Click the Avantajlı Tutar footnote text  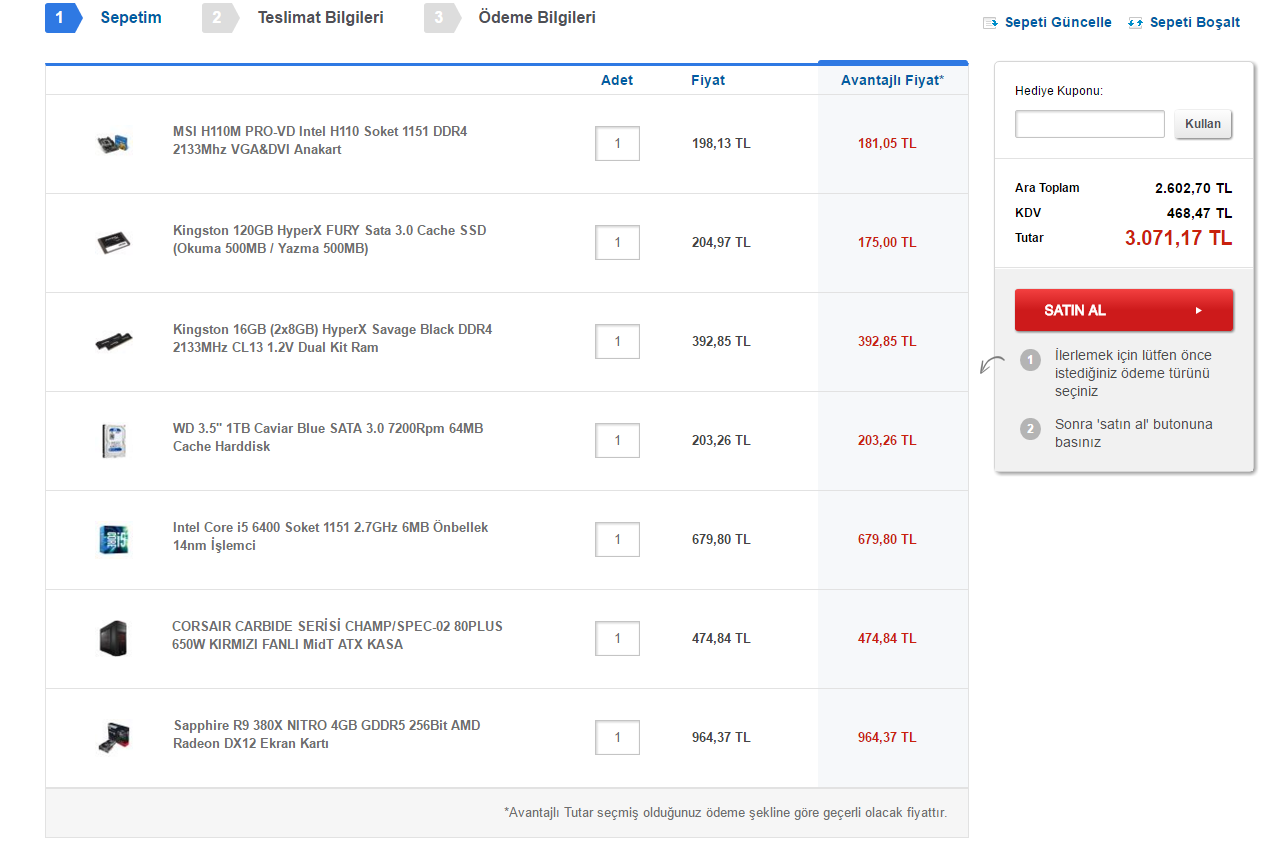tap(725, 813)
